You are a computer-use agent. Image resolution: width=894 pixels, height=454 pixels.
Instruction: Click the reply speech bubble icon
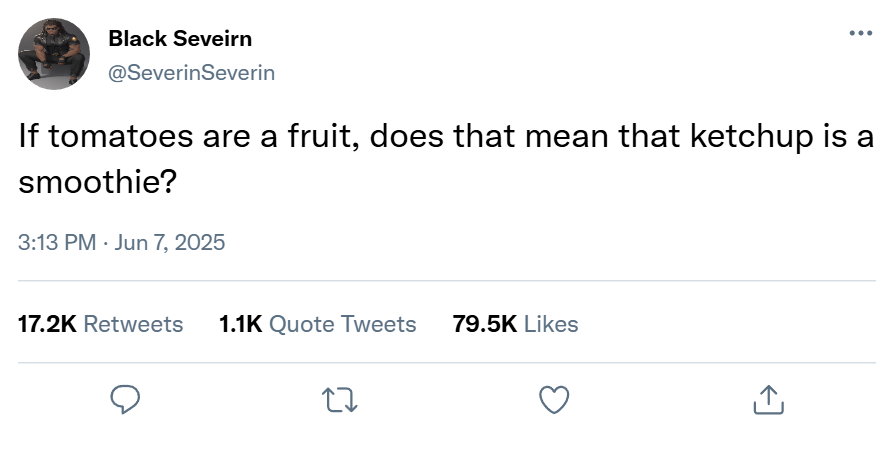coord(123,400)
